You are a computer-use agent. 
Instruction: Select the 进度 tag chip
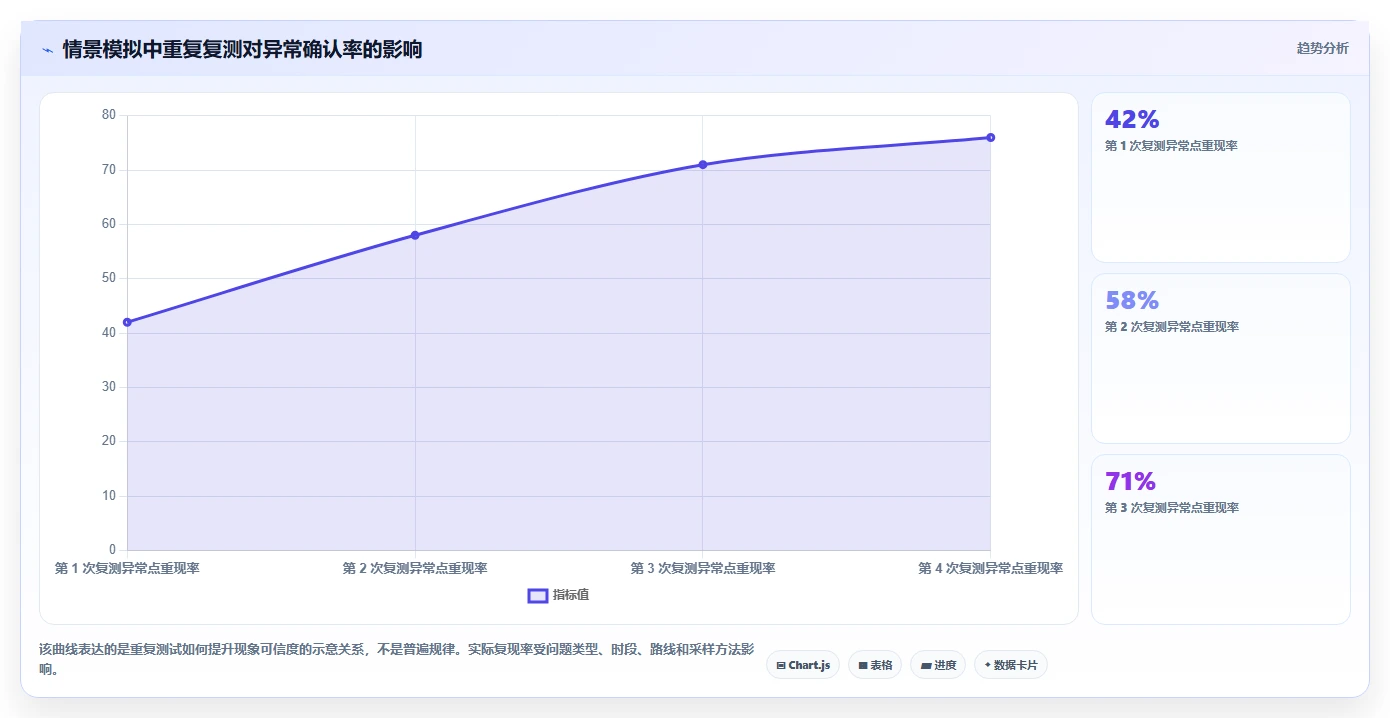[x=938, y=665]
